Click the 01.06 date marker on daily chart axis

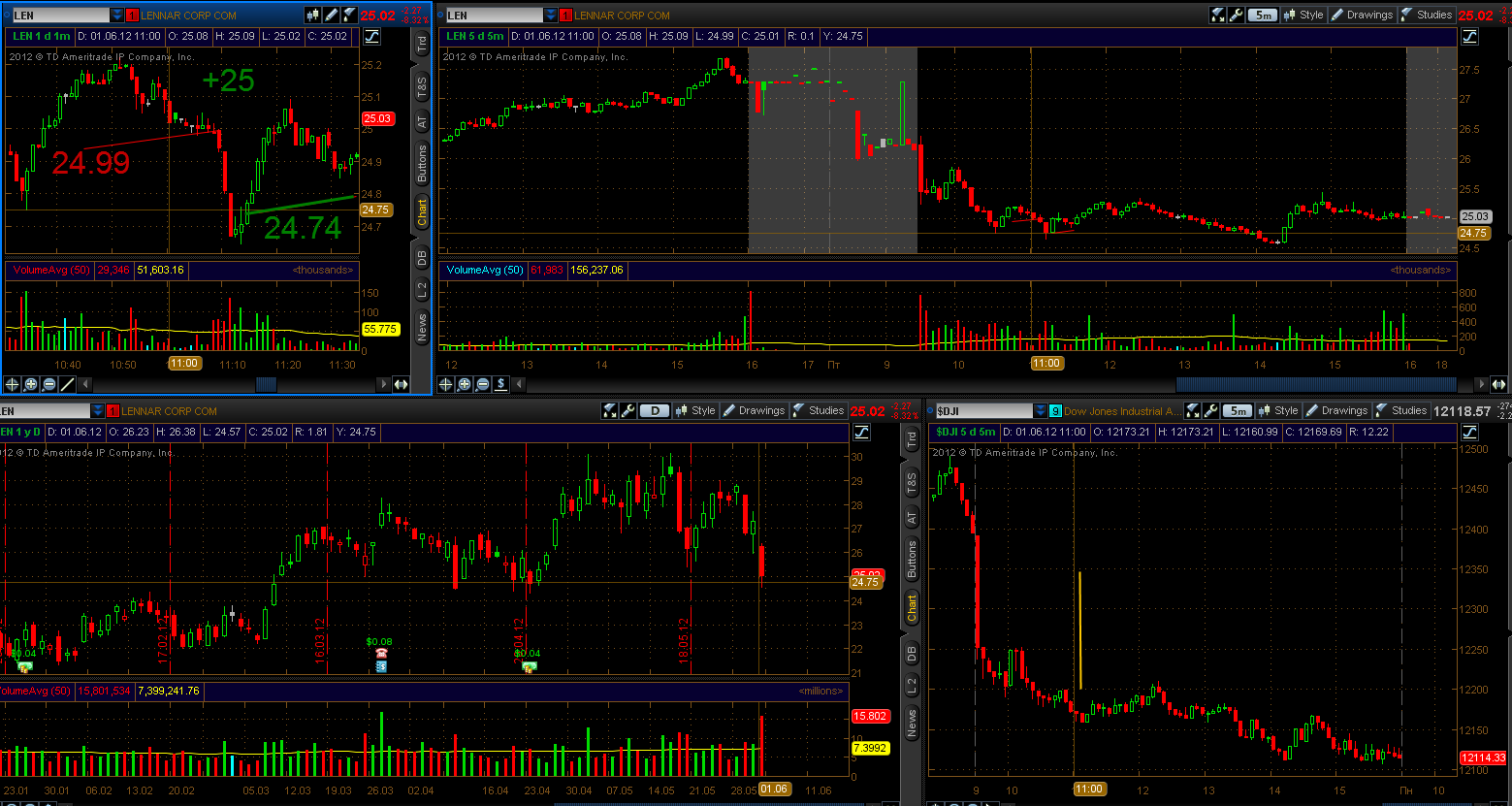(776, 790)
